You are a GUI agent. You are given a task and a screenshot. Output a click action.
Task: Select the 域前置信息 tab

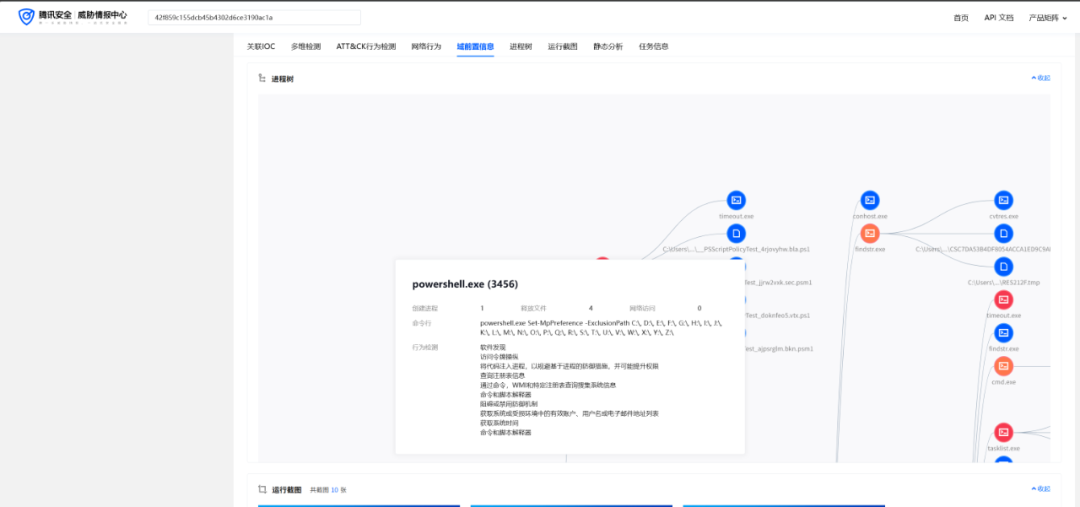point(475,47)
